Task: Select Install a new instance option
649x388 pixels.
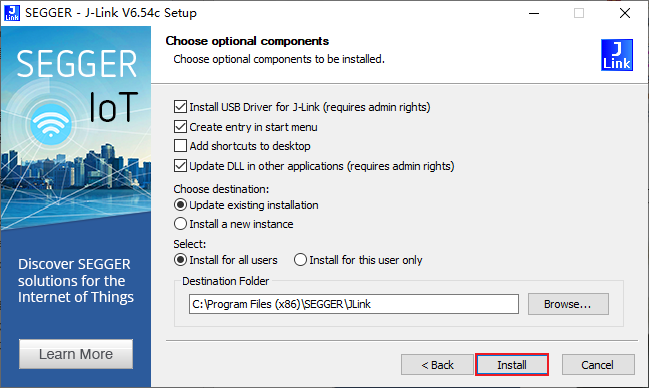Action: click(180, 224)
